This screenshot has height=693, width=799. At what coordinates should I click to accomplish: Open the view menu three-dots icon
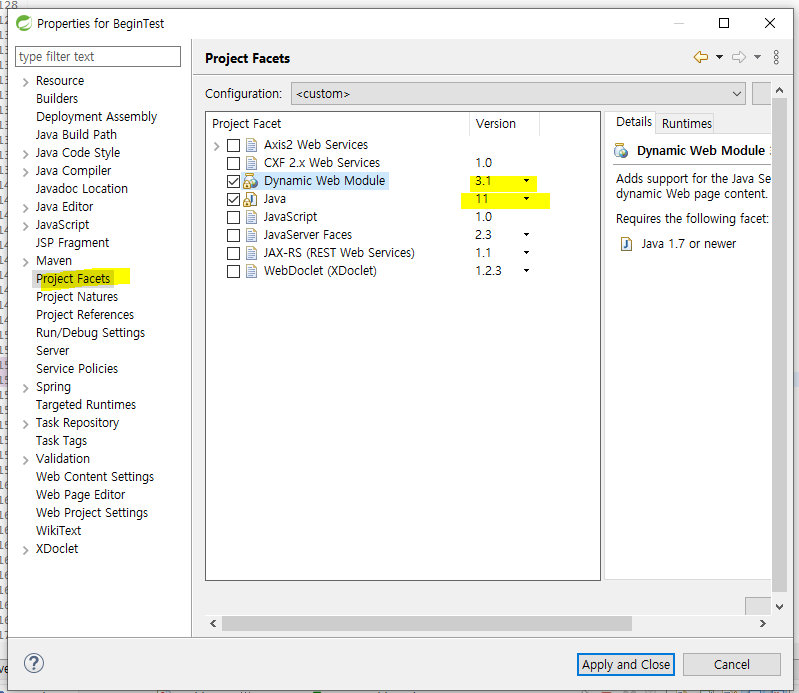[x=776, y=57]
